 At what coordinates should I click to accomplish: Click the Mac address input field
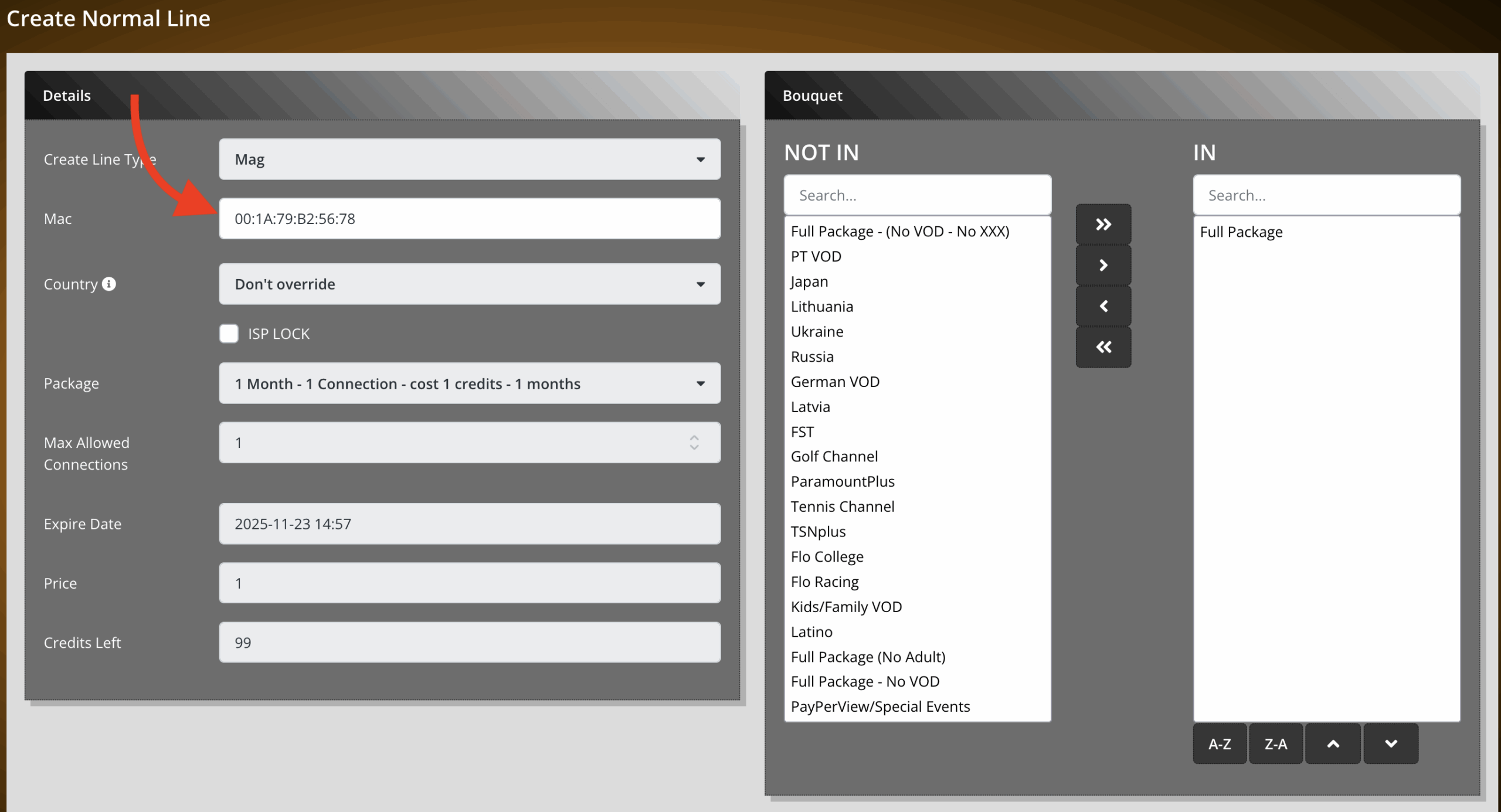coord(469,219)
